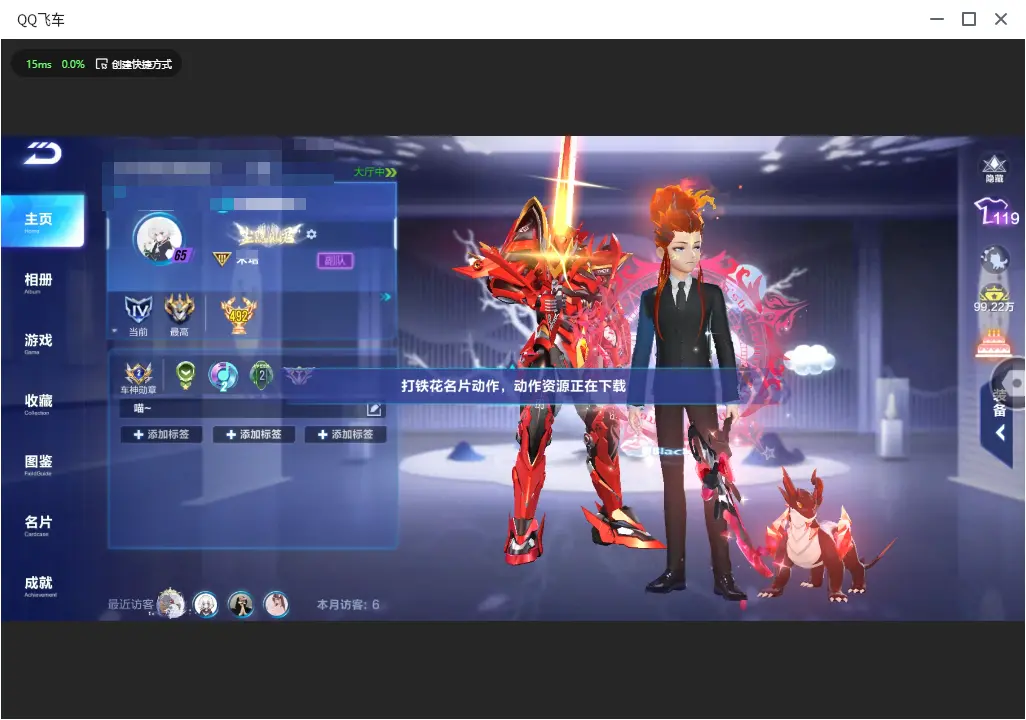Close the QQ飞车 window
1026x720 pixels.
(1001, 19)
